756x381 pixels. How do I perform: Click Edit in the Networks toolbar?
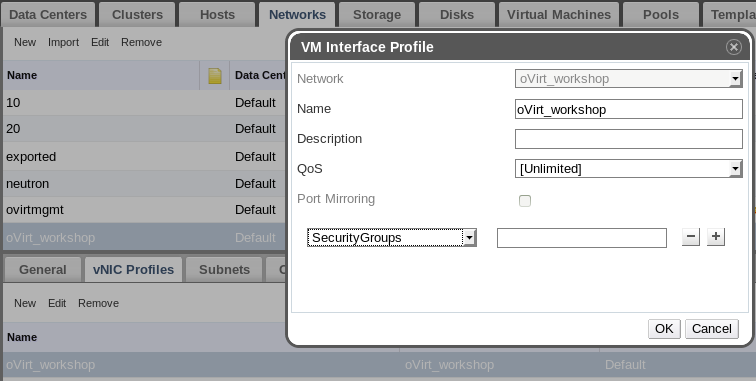pos(100,42)
